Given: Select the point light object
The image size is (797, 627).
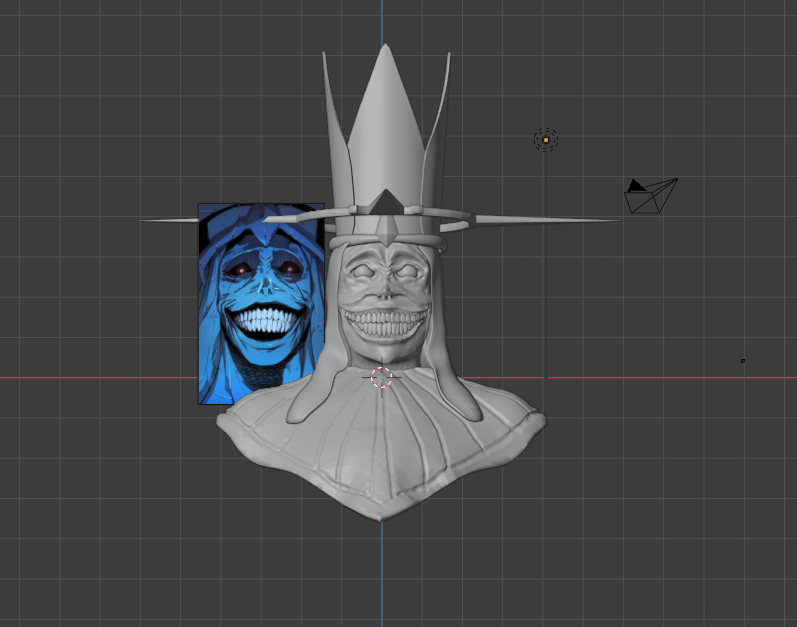Looking at the screenshot, I should [546, 140].
